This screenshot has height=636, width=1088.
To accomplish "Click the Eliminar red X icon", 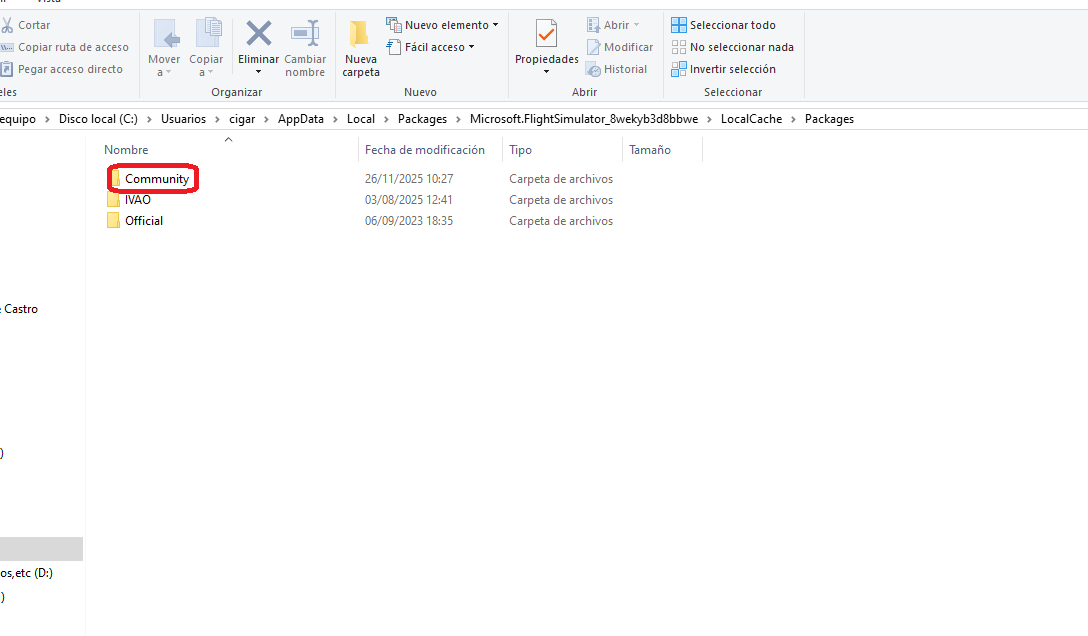I will 258,34.
